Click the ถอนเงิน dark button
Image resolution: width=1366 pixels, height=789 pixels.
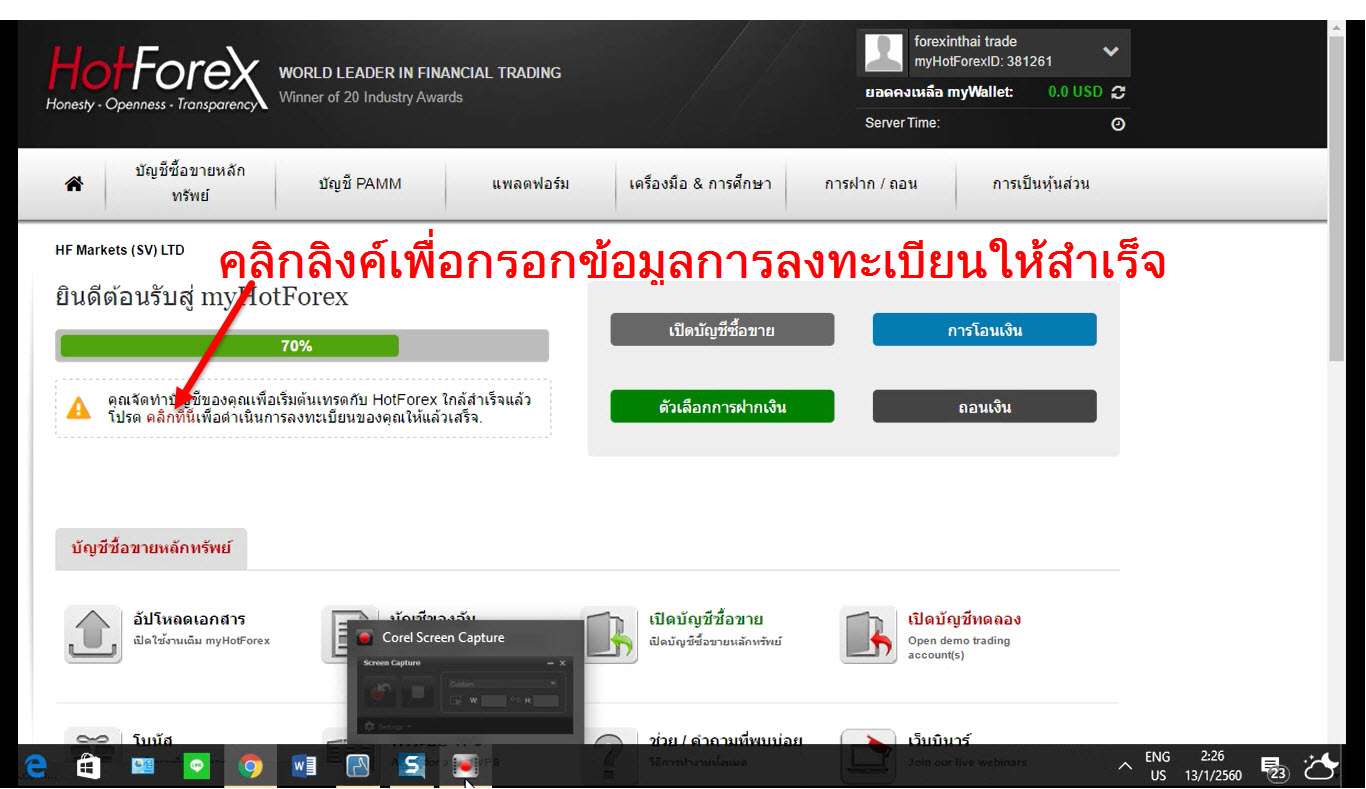coord(984,407)
